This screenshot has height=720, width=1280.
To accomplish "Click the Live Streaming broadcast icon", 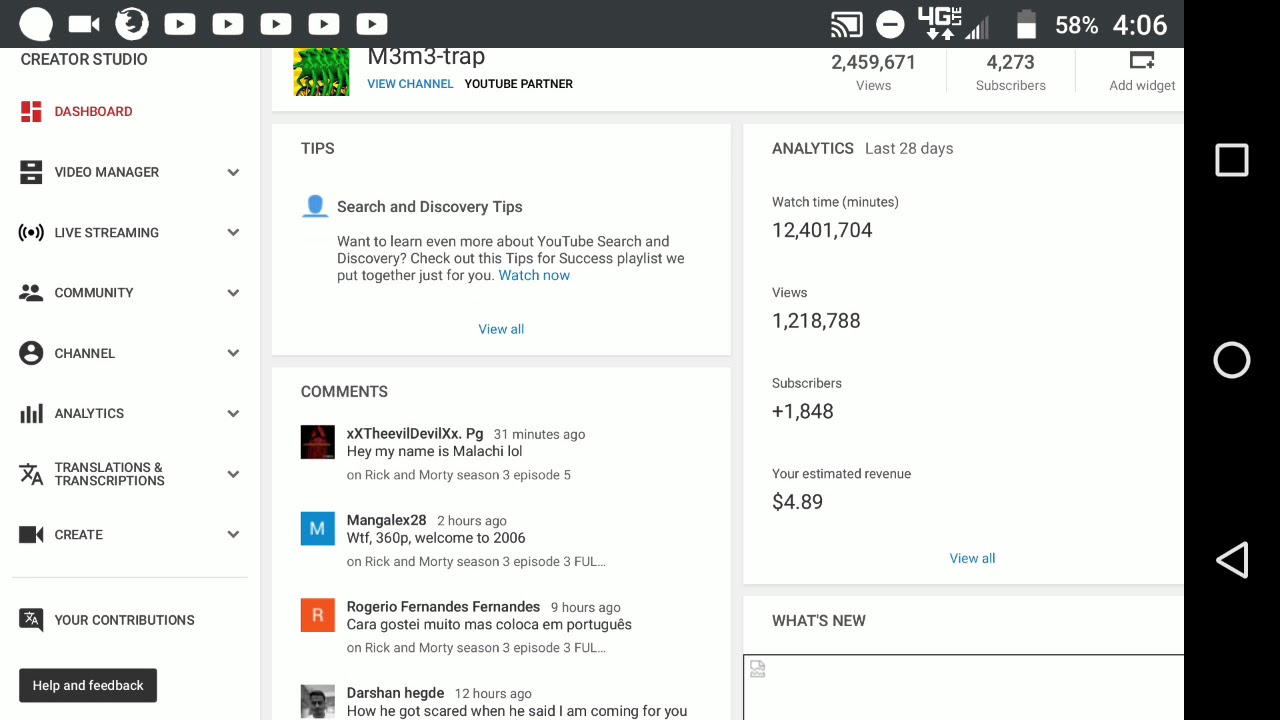I will tap(31, 232).
